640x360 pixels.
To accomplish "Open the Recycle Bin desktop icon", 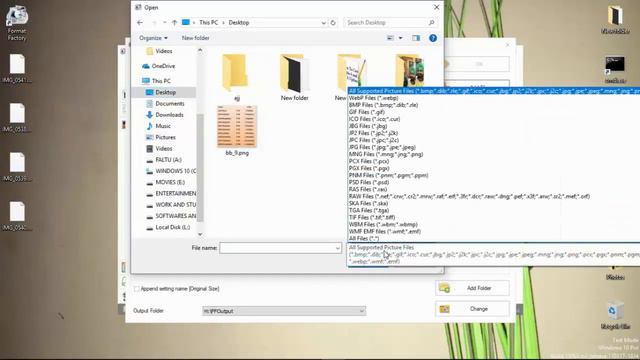I will coord(615,315).
